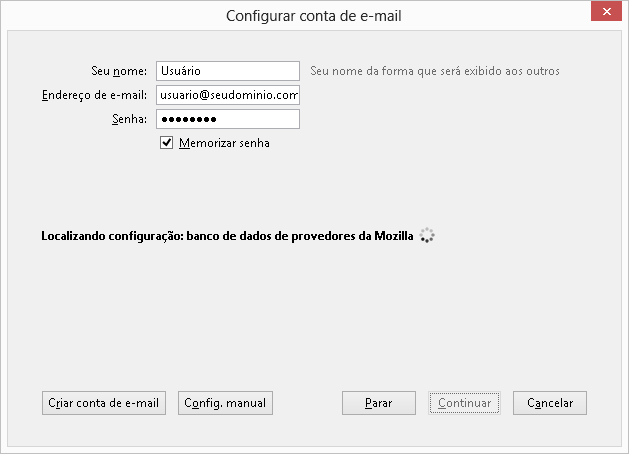
Task: Select the Senha password field
Action: click(228, 119)
